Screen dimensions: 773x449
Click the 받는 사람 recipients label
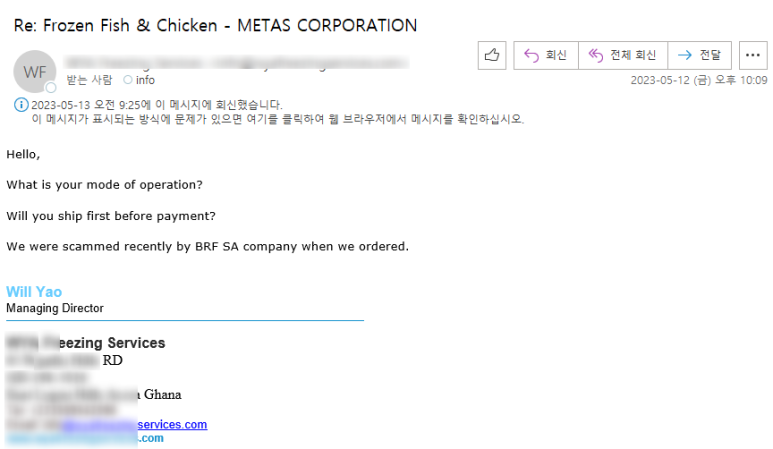click(x=89, y=80)
